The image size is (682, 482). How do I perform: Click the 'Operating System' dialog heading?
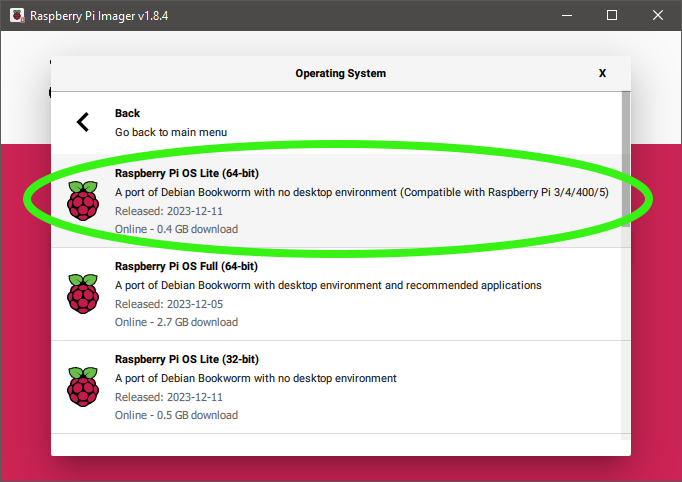click(341, 73)
